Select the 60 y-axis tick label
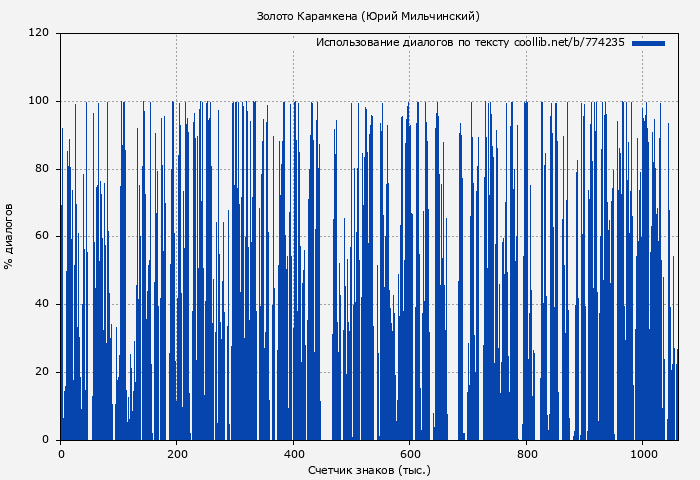 click(x=42, y=237)
